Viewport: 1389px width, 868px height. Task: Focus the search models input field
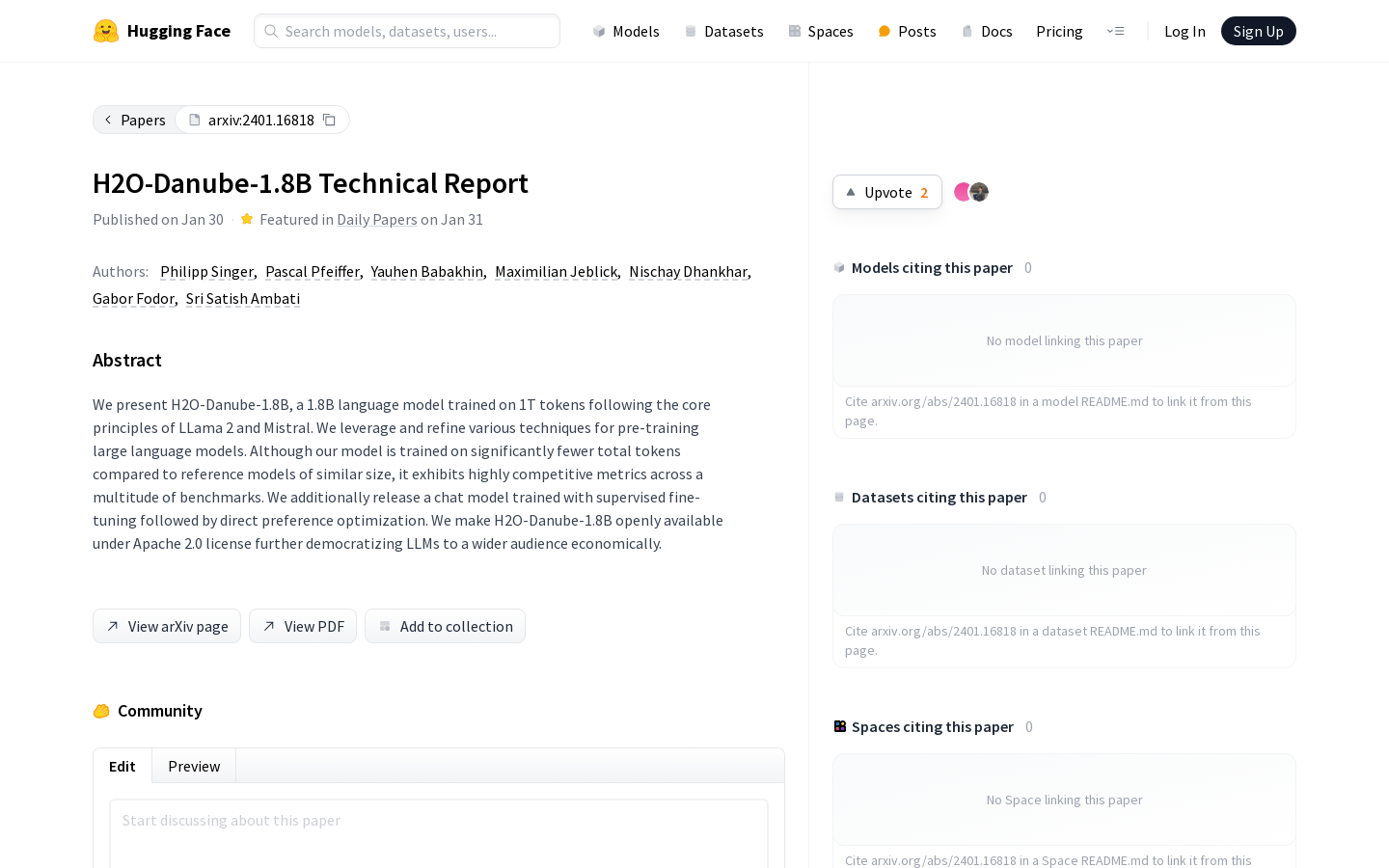tap(407, 31)
